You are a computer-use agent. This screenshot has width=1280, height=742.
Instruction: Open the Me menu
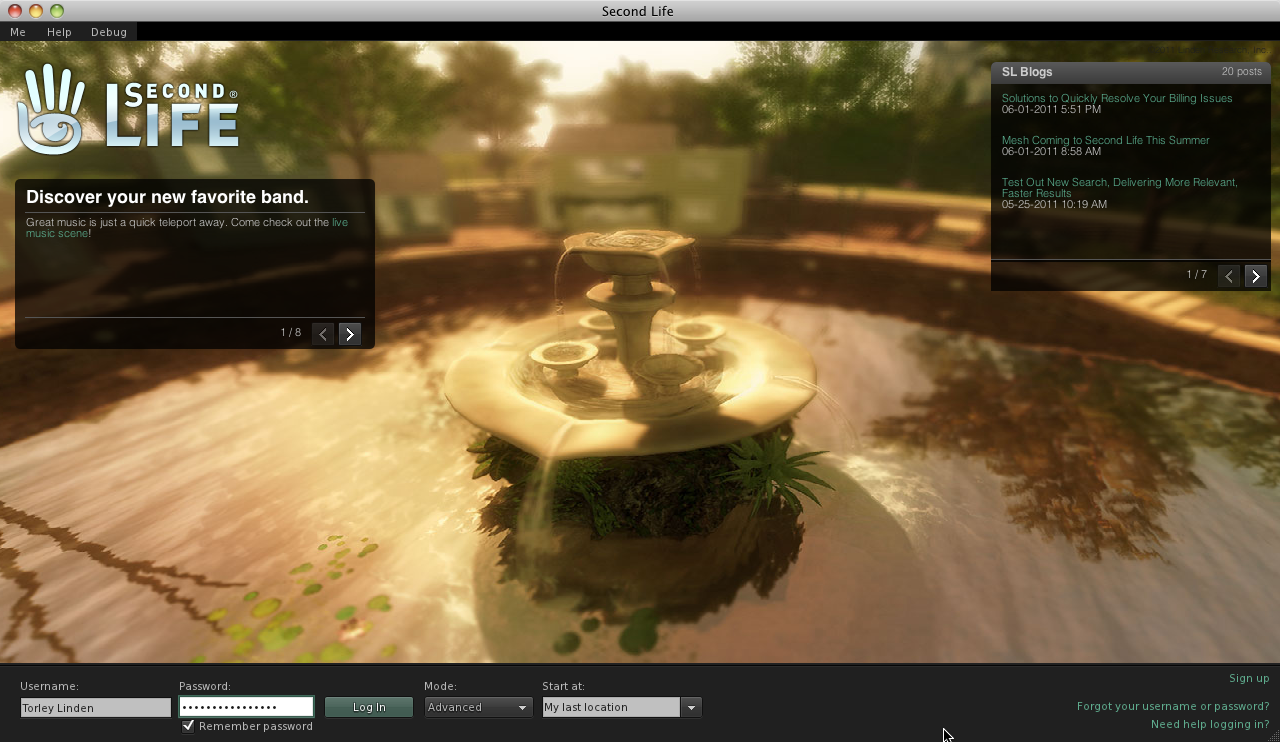pos(18,32)
